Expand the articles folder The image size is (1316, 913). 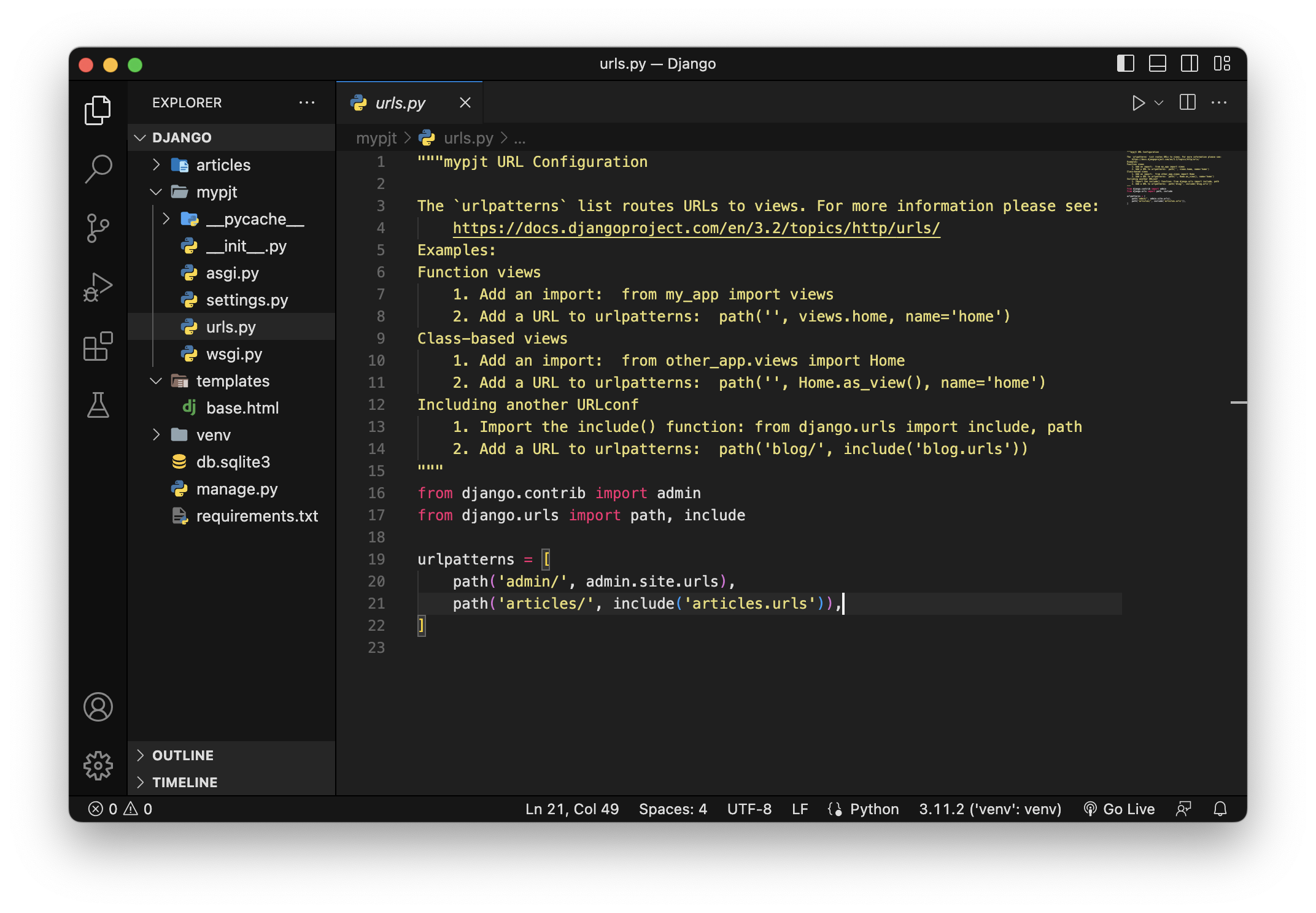pos(222,165)
